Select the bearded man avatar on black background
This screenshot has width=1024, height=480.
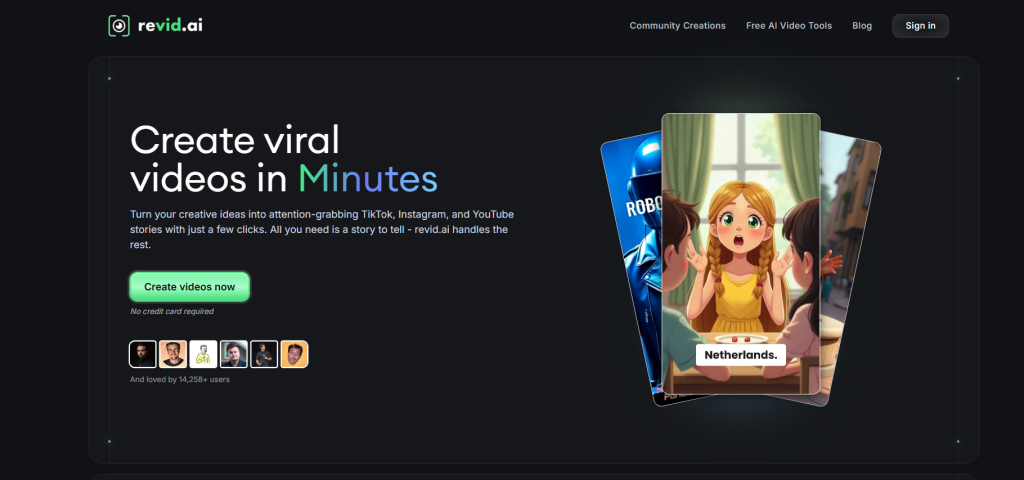pyautogui.click(x=142, y=354)
